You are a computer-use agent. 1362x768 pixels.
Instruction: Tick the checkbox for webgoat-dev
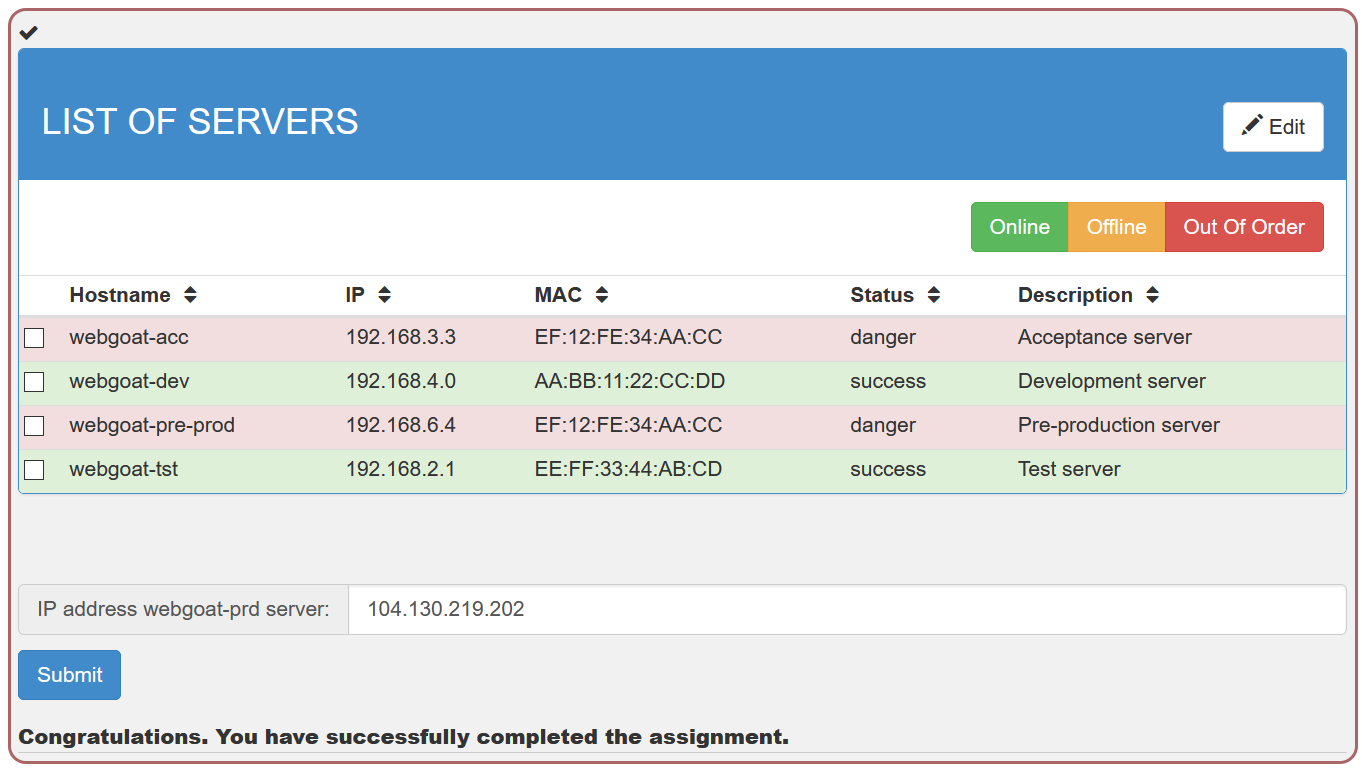pyautogui.click(x=34, y=382)
